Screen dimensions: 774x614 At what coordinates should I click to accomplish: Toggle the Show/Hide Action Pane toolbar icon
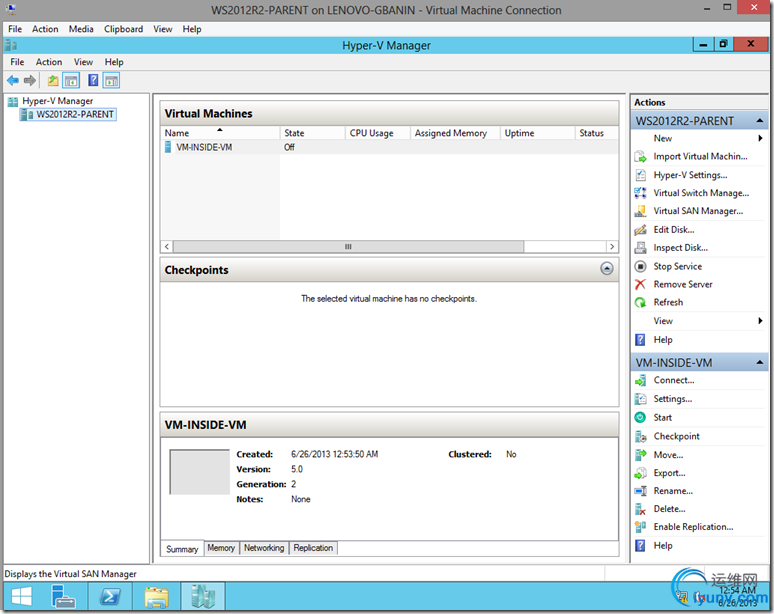[112, 80]
